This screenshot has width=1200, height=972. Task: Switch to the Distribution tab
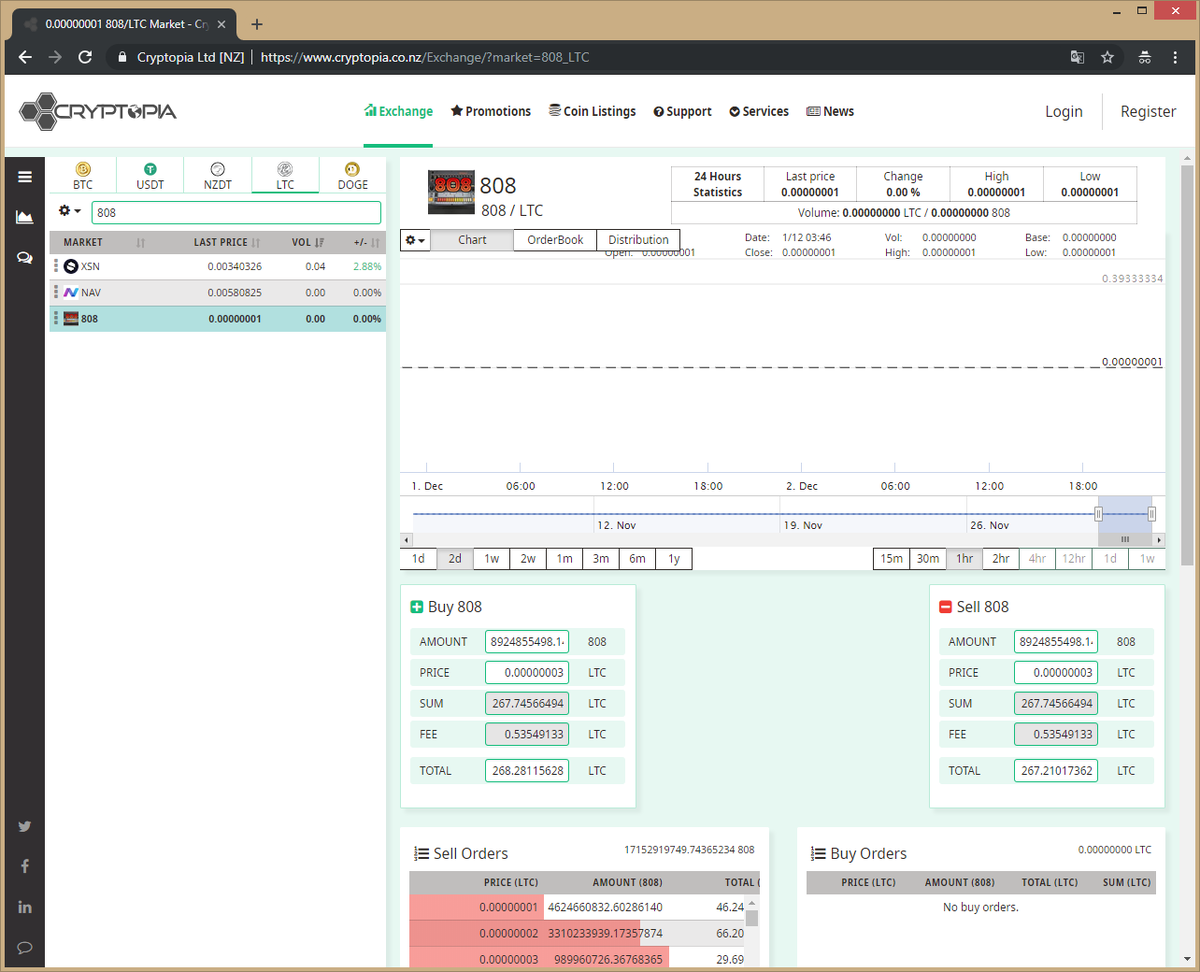[x=638, y=240]
